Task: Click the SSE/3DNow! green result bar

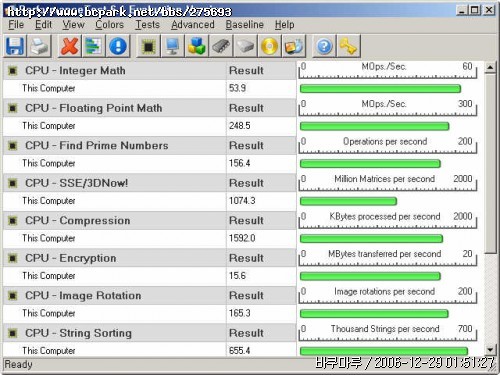Action: click(x=348, y=201)
